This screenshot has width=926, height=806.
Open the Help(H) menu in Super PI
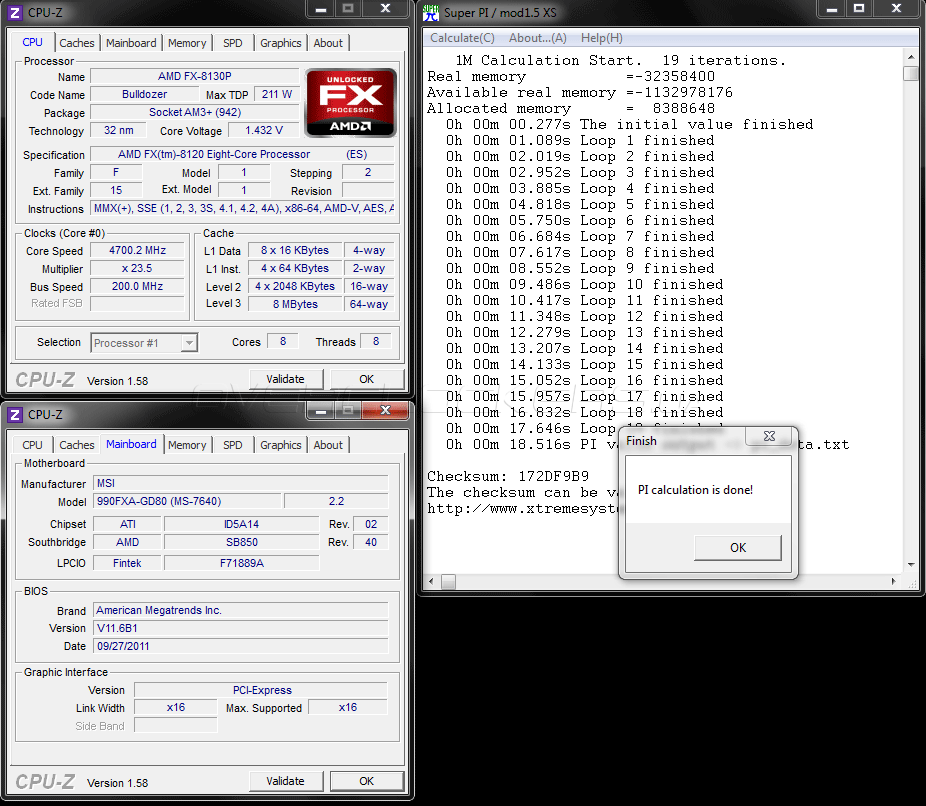601,38
